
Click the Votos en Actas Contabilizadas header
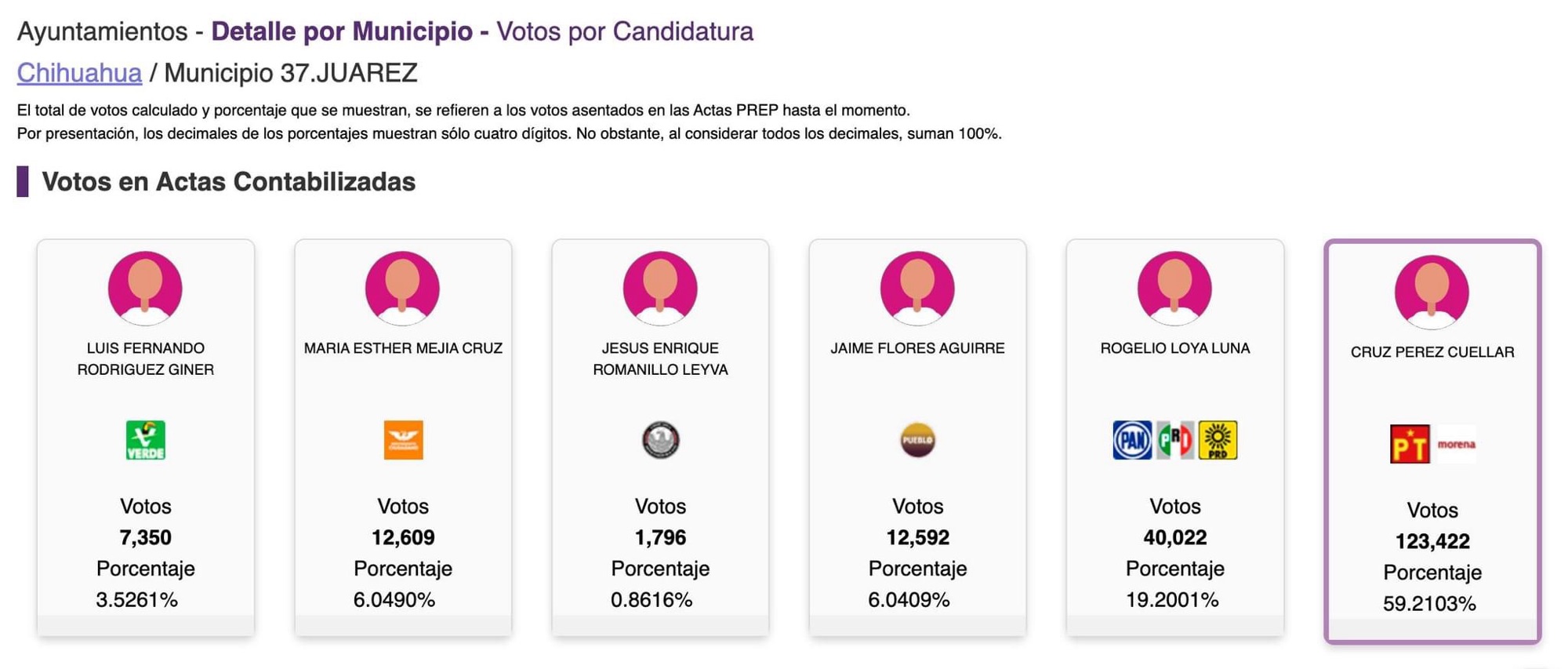tap(228, 182)
